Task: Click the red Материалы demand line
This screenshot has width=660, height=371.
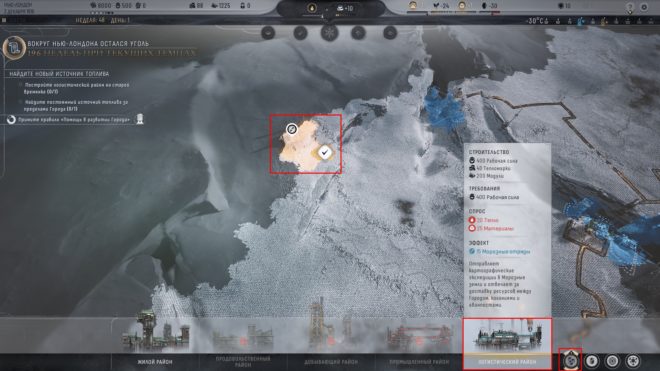Action: [x=491, y=228]
